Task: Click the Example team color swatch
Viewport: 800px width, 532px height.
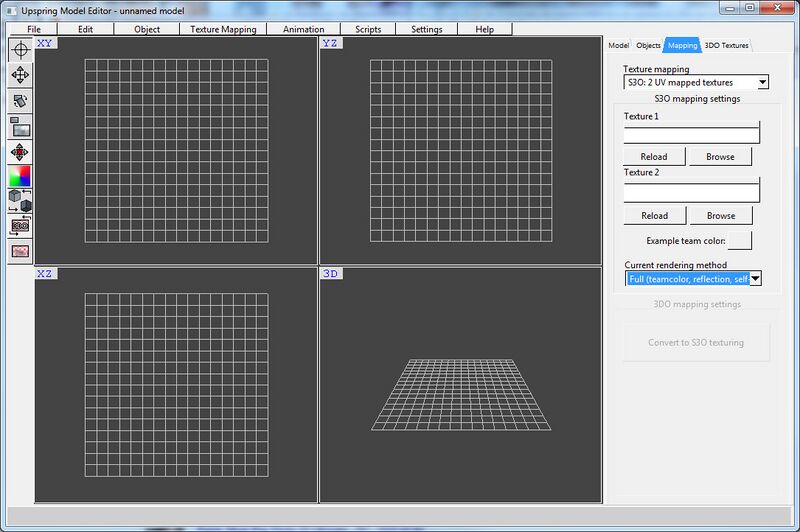Action: point(740,241)
